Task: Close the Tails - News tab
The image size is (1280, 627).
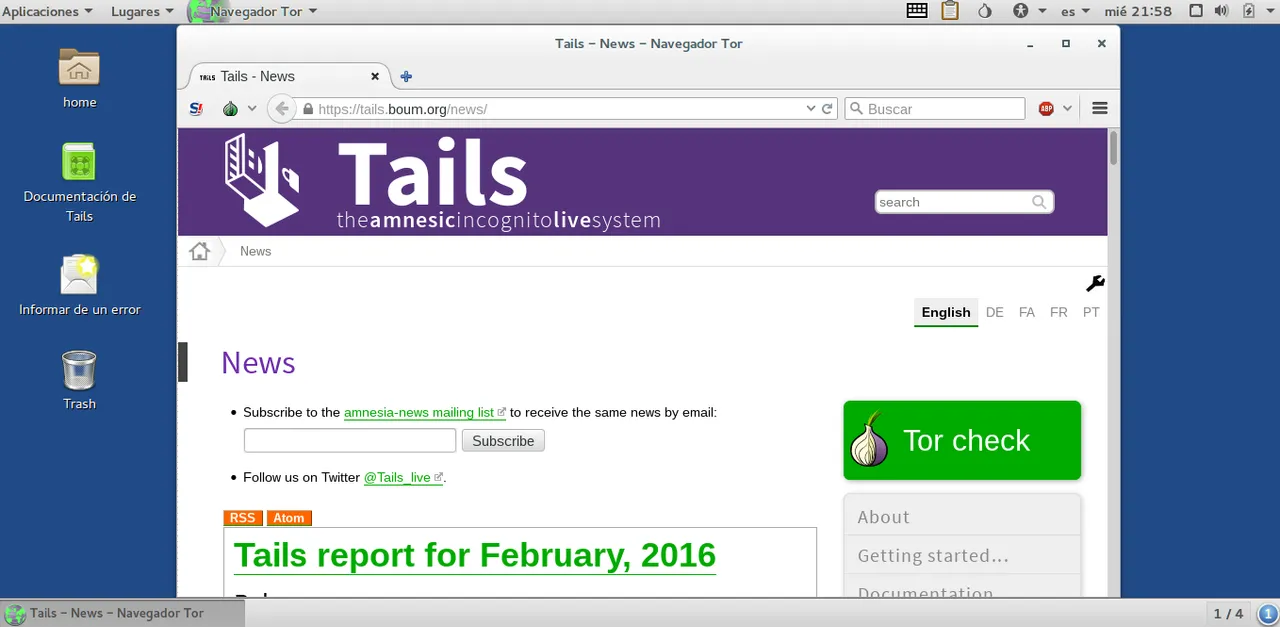Action: pos(375,76)
